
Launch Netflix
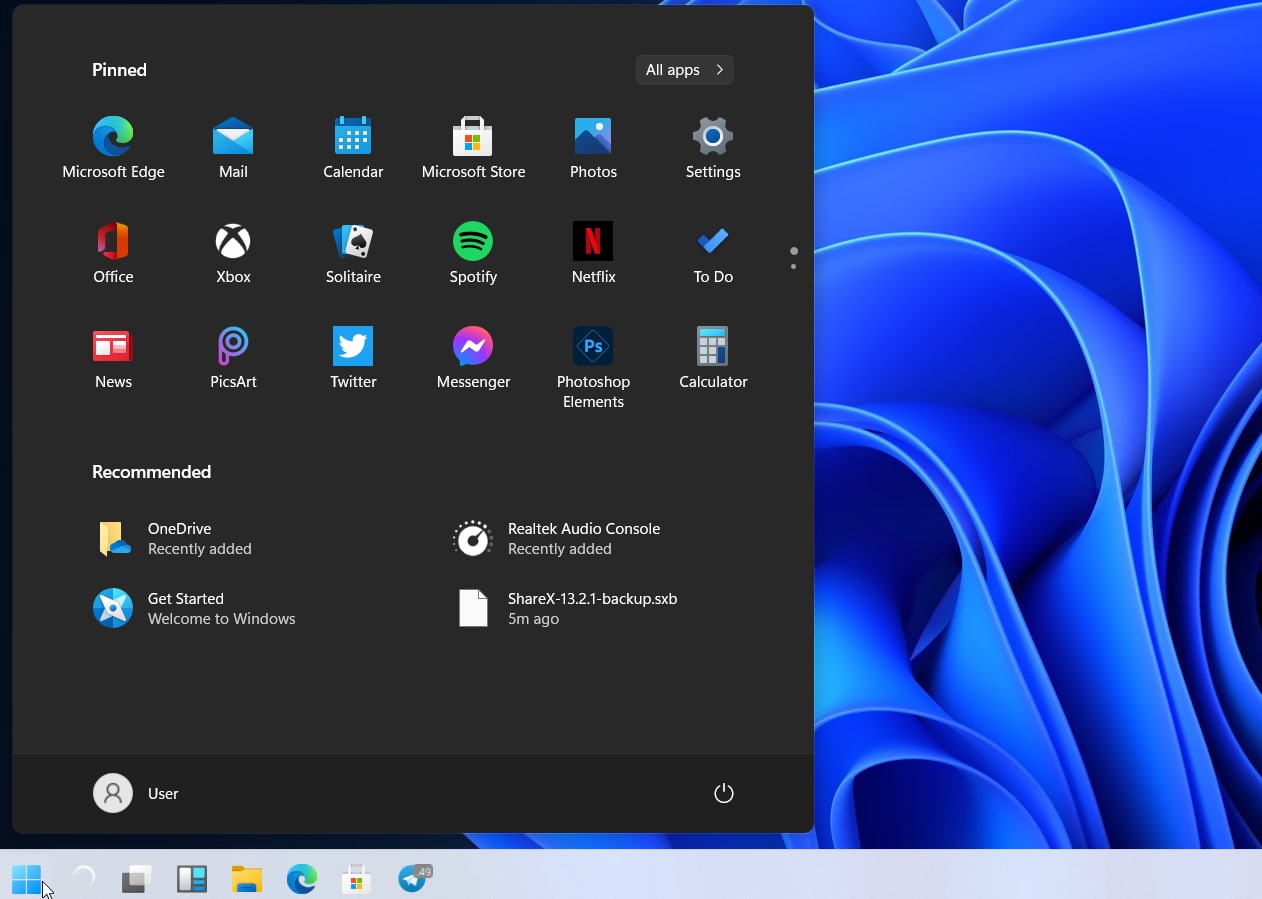point(593,252)
